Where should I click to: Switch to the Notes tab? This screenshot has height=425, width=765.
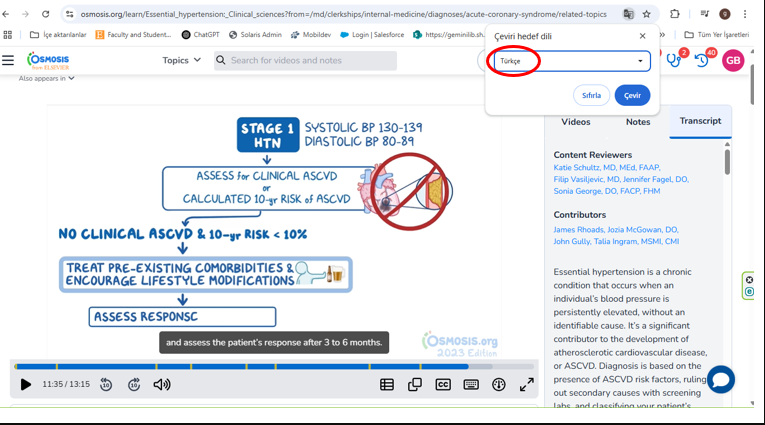638,122
